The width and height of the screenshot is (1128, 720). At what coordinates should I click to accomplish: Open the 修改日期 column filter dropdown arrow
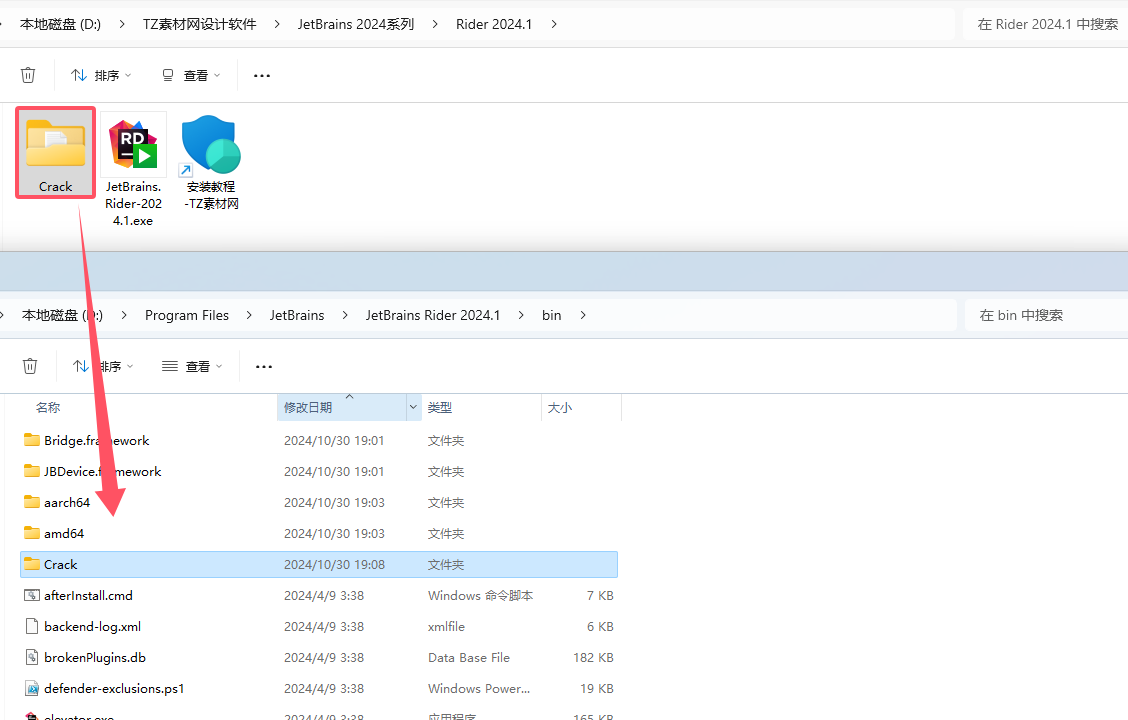tap(413, 407)
